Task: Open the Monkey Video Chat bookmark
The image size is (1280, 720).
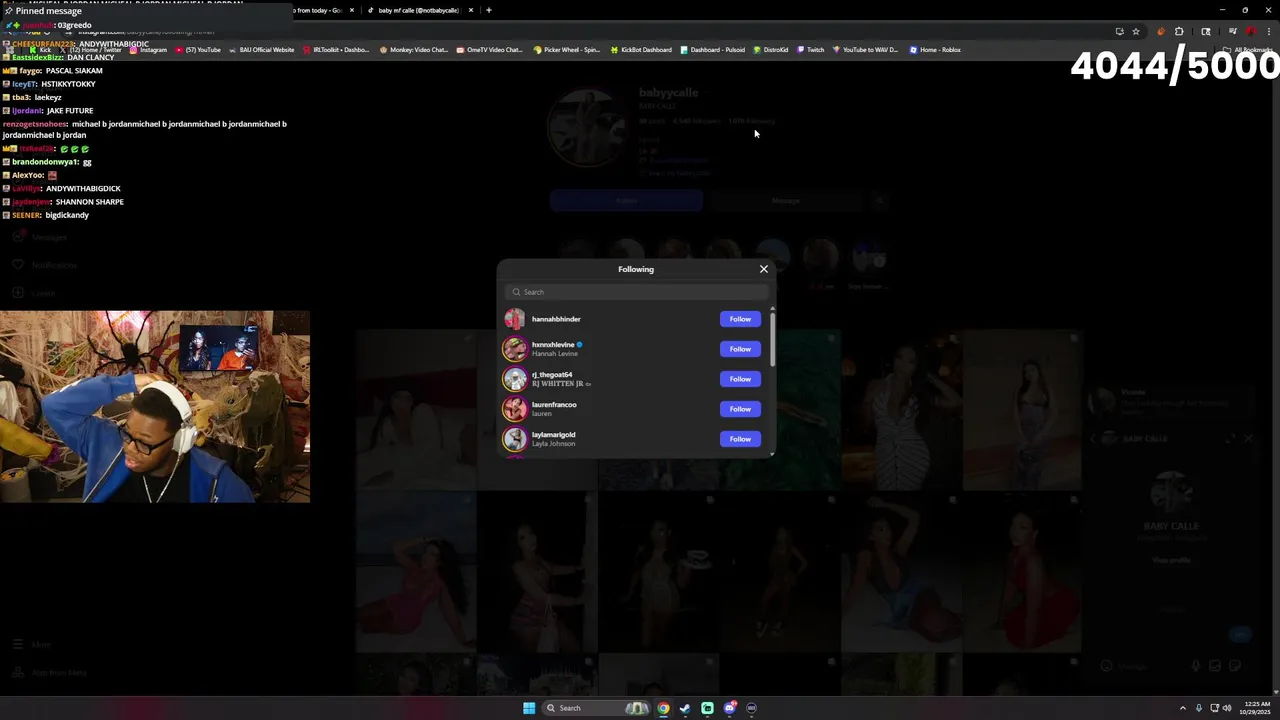Action: [414, 49]
